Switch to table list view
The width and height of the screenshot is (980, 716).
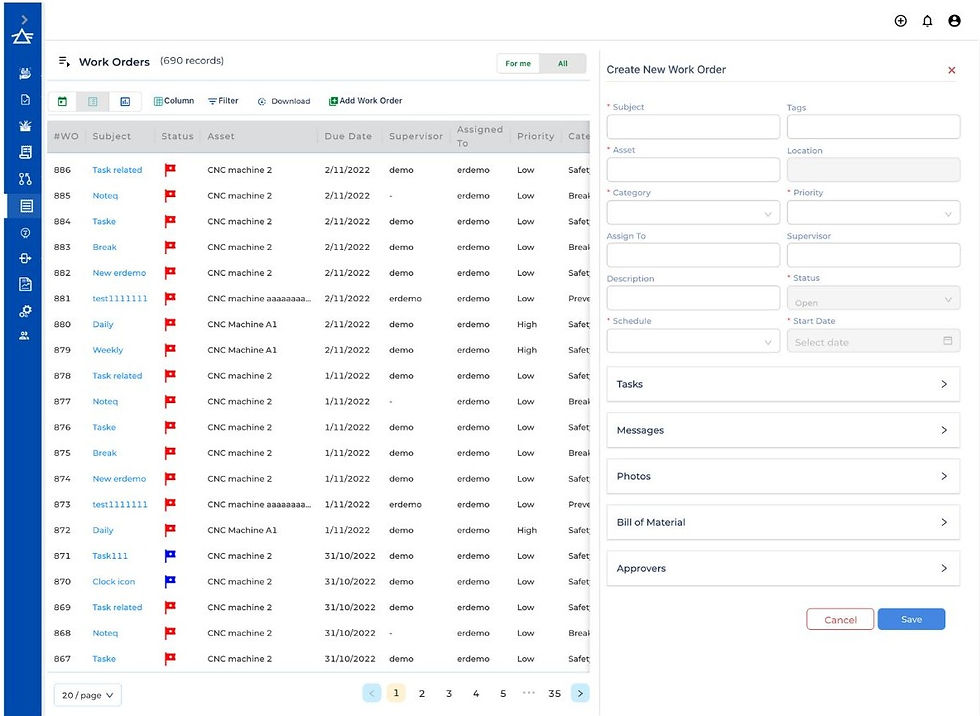92,101
